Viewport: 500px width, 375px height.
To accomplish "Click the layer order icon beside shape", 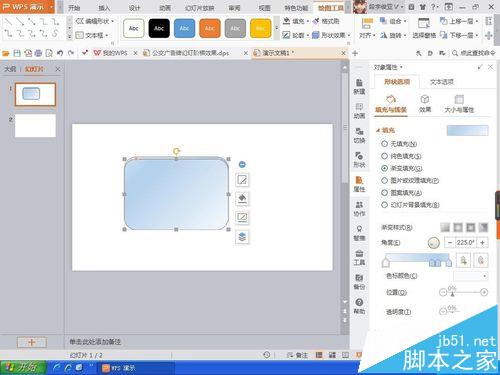I will [x=242, y=237].
